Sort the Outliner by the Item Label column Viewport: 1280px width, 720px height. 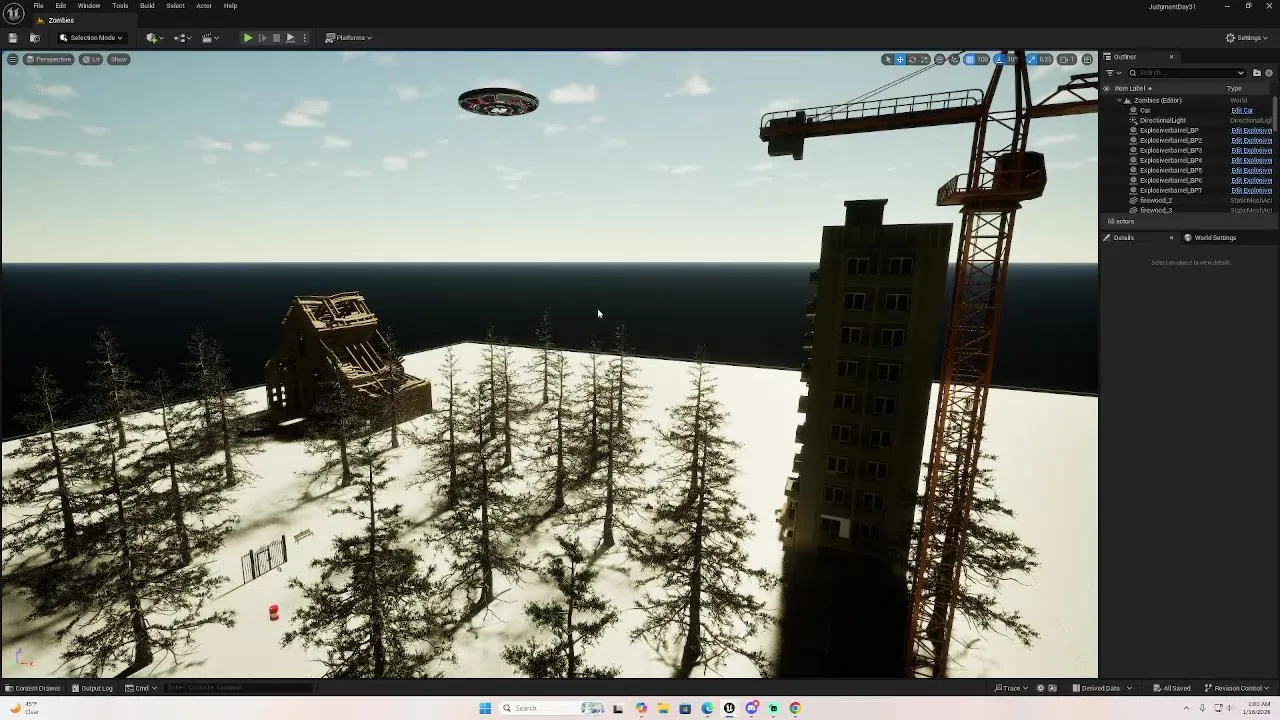pos(1133,88)
